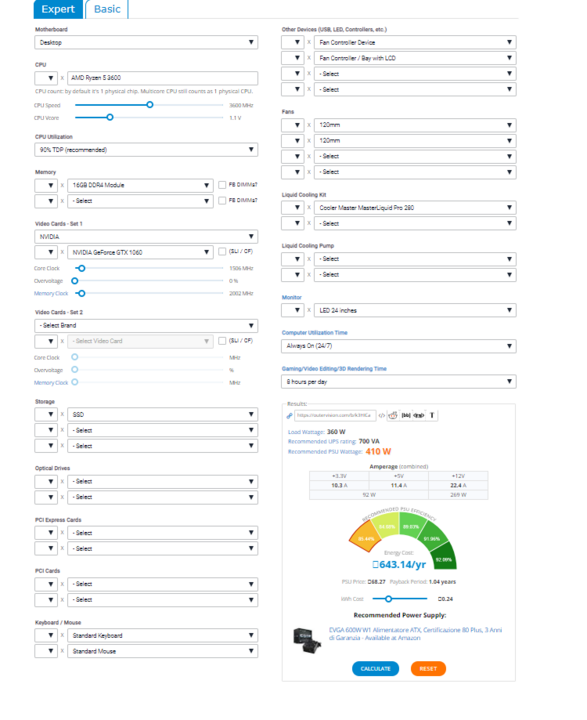Open the Standard Mouse dropdown

163,652
